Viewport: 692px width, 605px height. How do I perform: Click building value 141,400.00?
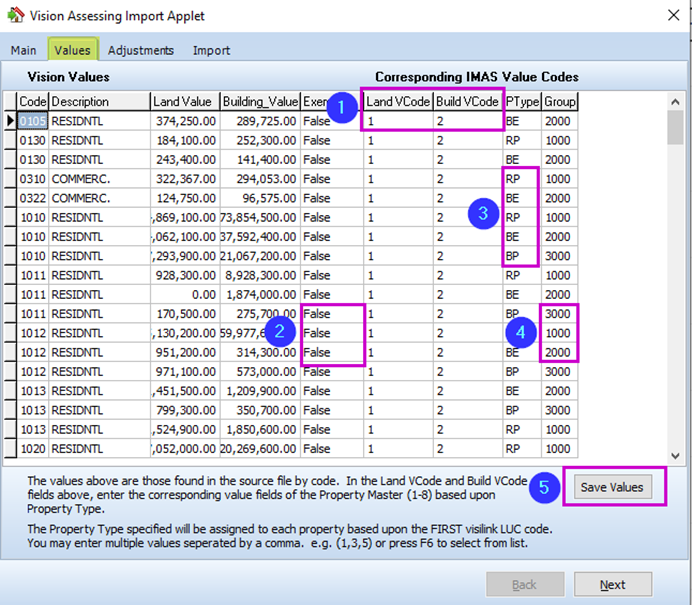pos(260,159)
